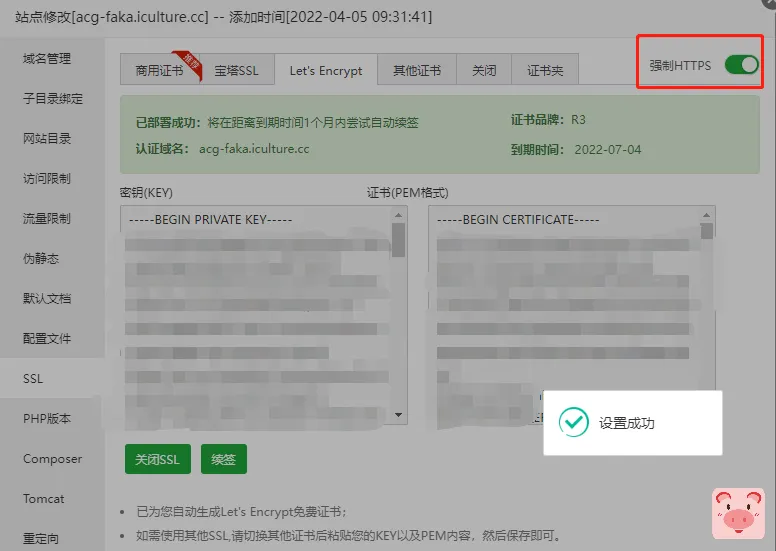The width and height of the screenshot is (776, 551).
Task: Click the KEY box scroll-down arrow
Action: pos(398,415)
